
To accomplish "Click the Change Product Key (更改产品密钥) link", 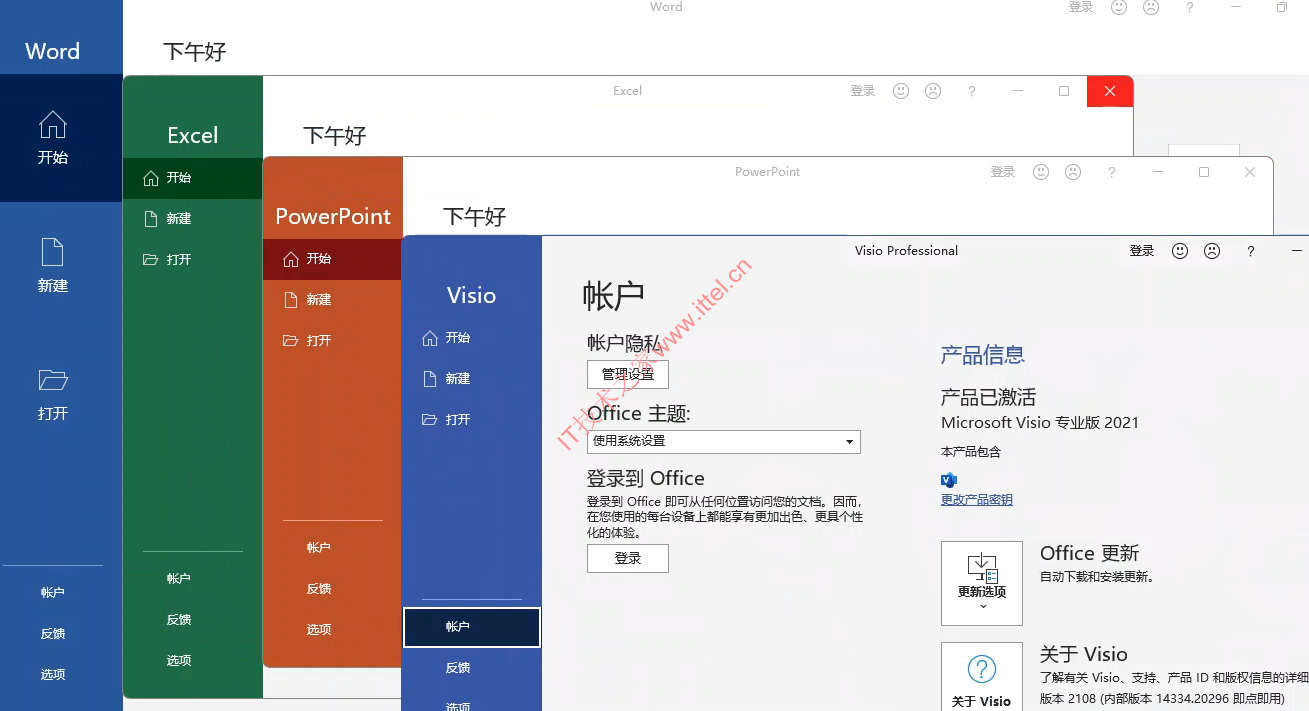I will 976,500.
